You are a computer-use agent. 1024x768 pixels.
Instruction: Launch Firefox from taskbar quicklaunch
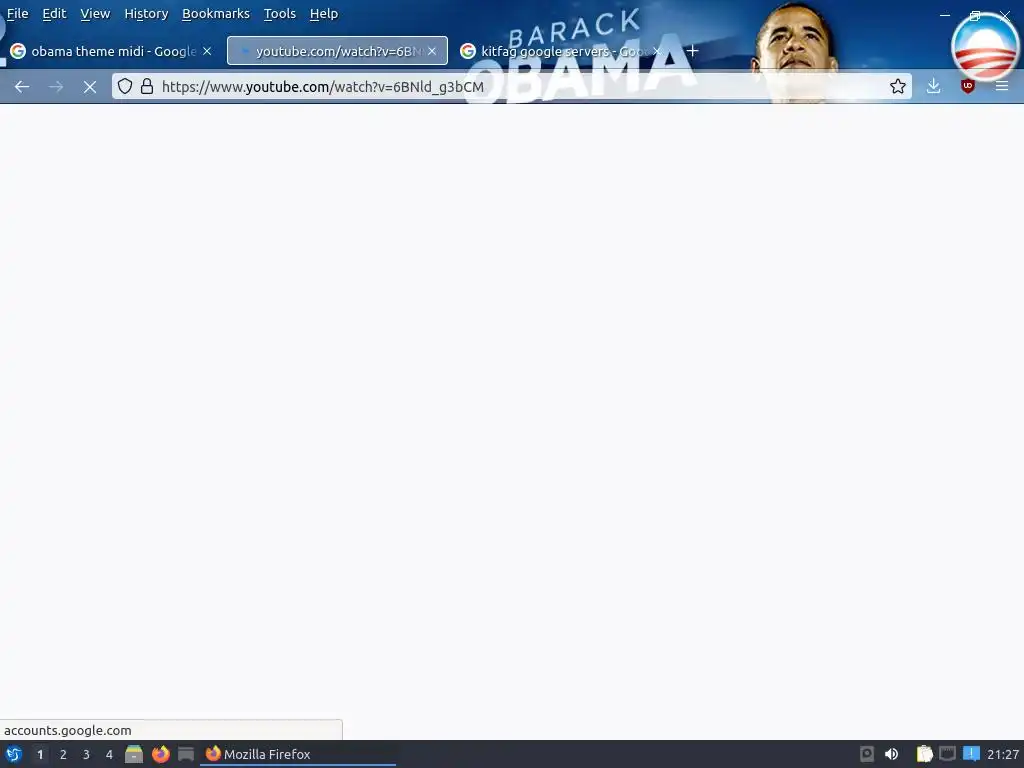161,754
